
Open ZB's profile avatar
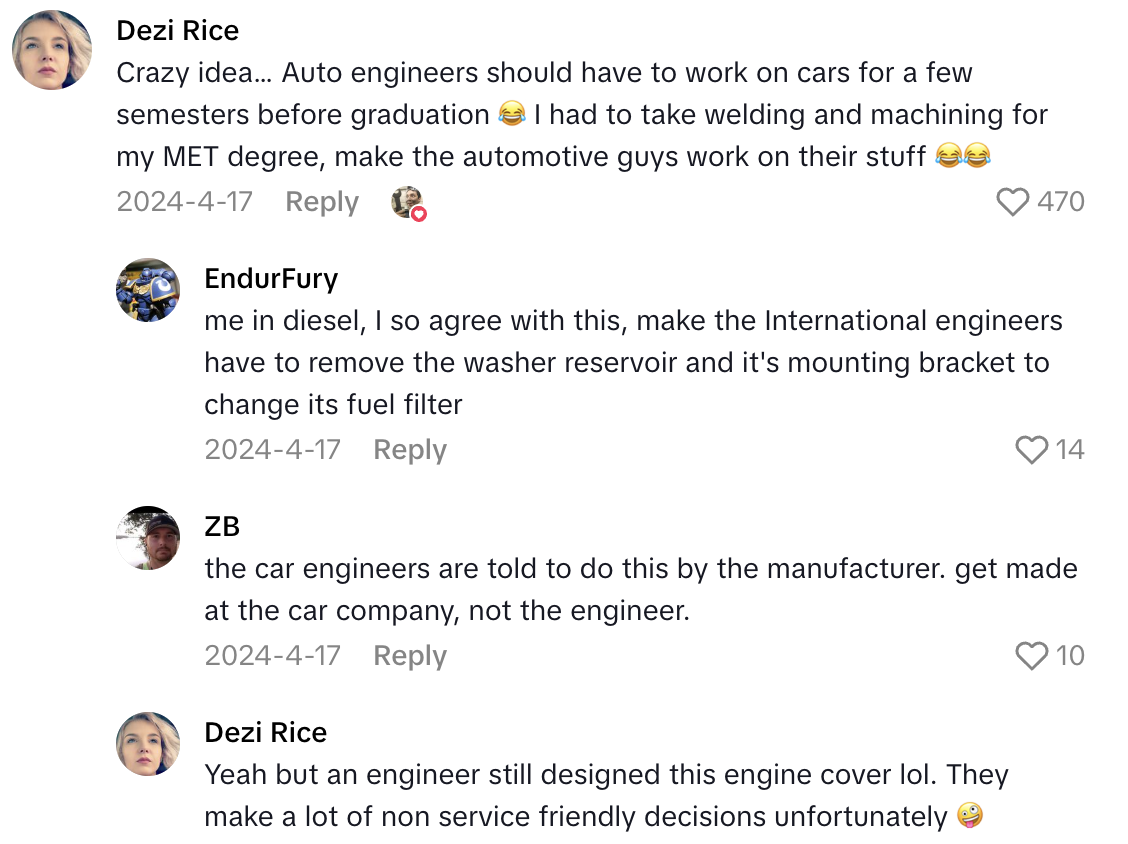148,537
